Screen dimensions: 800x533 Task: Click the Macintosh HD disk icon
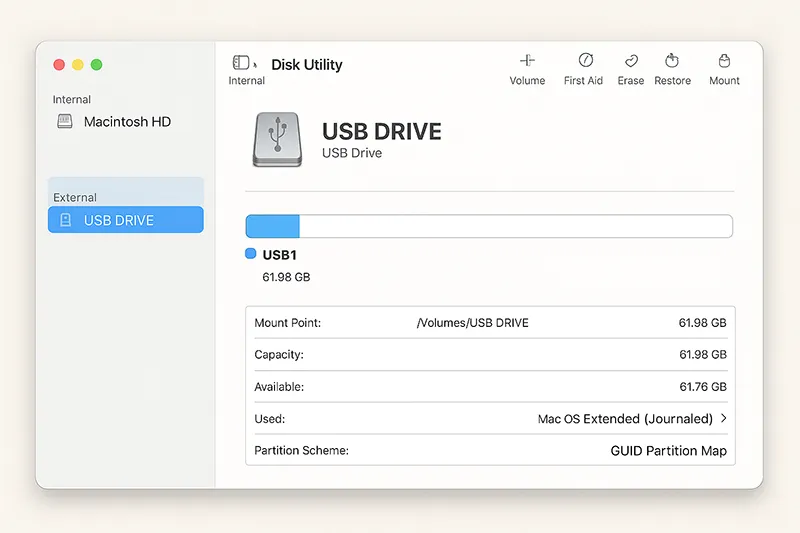(x=65, y=121)
